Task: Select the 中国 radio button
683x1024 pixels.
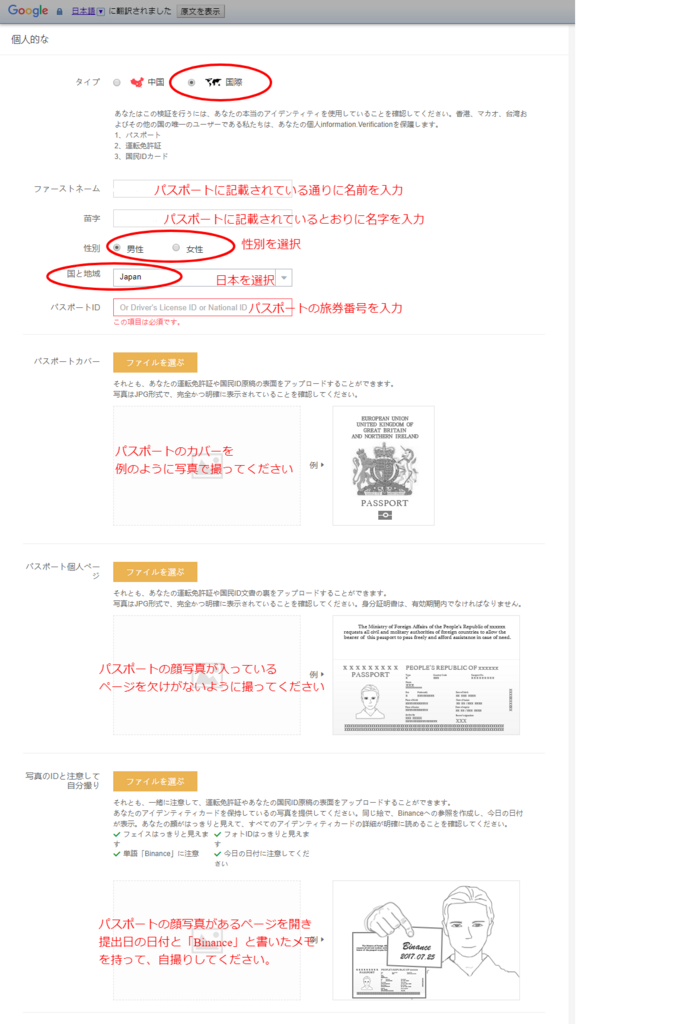Action: [117, 82]
